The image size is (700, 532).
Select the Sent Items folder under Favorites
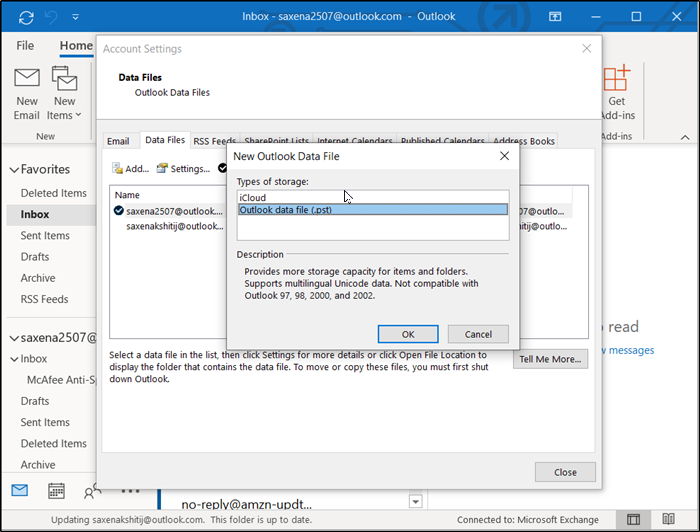[45, 236]
